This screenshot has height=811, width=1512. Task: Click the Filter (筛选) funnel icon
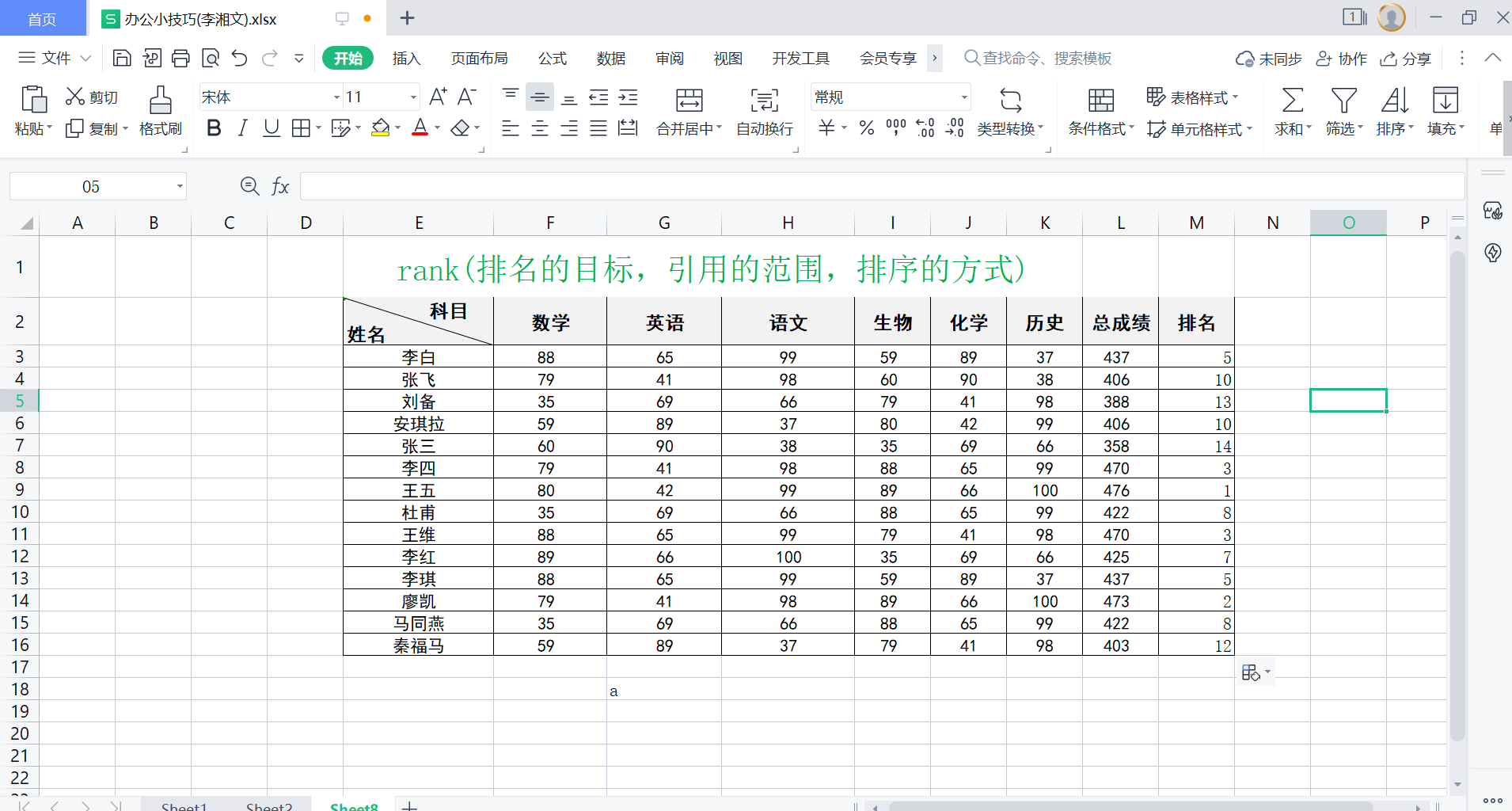1343,101
